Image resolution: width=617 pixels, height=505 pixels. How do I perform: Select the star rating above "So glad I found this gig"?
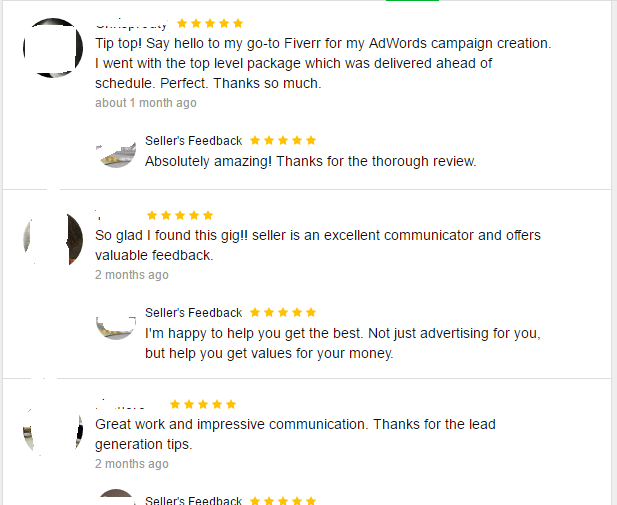click(x=180, y=215)
